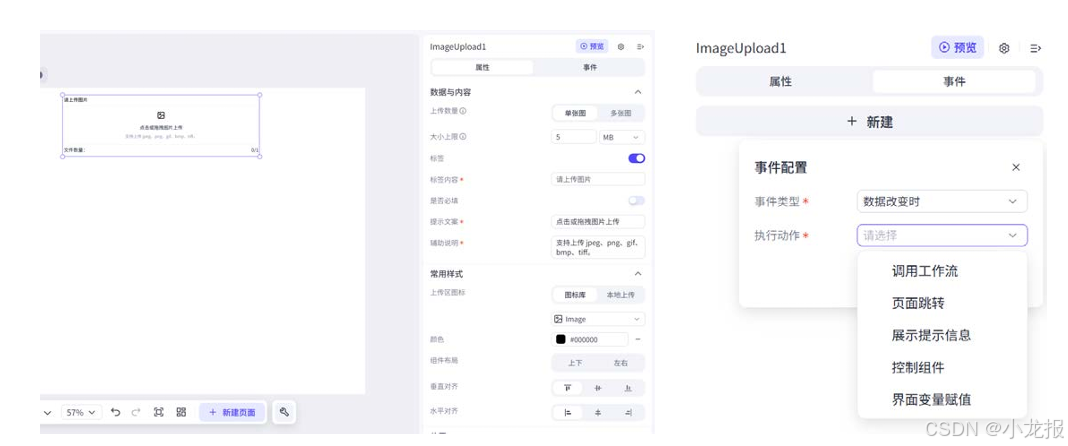Select left horizontal alignment icon

click(x=567, y=413)
